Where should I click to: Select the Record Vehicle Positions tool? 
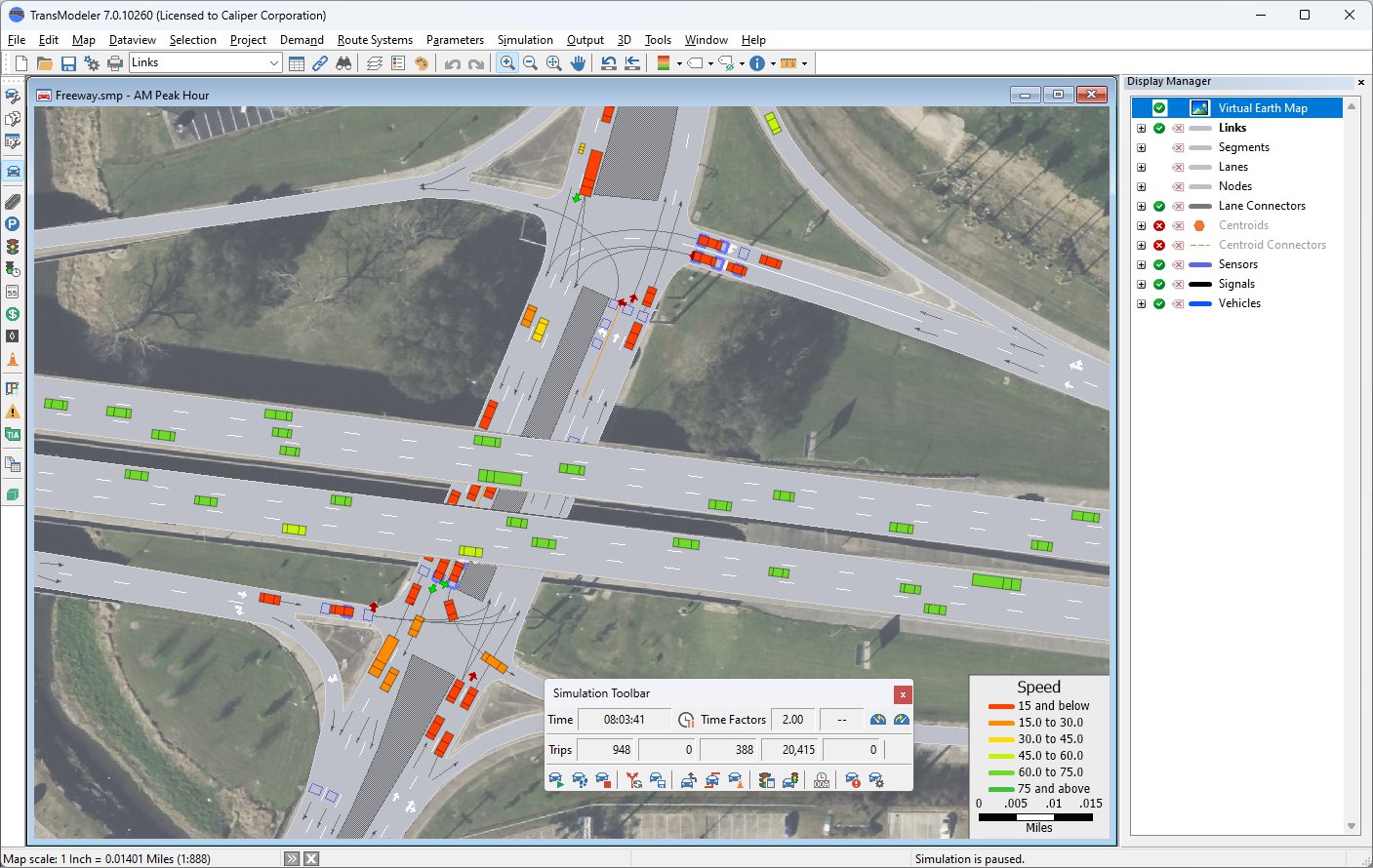point(656,778)
